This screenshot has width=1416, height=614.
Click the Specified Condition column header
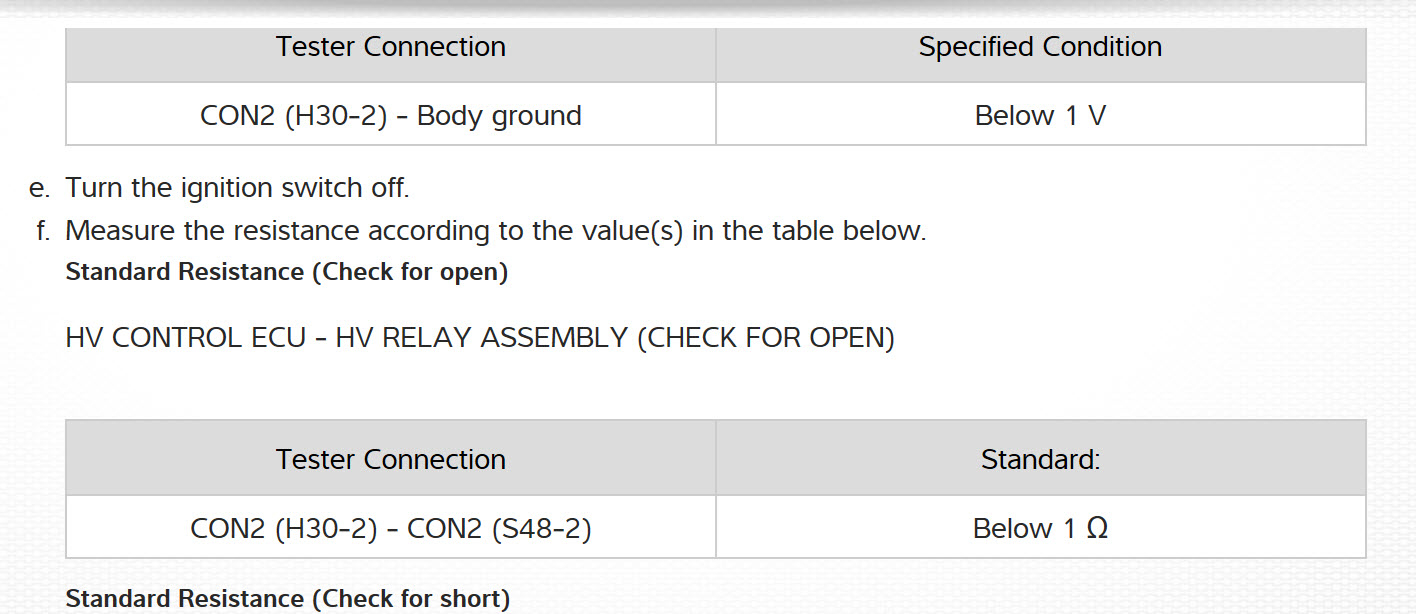pyautogui.click(x=1040, y=47)
